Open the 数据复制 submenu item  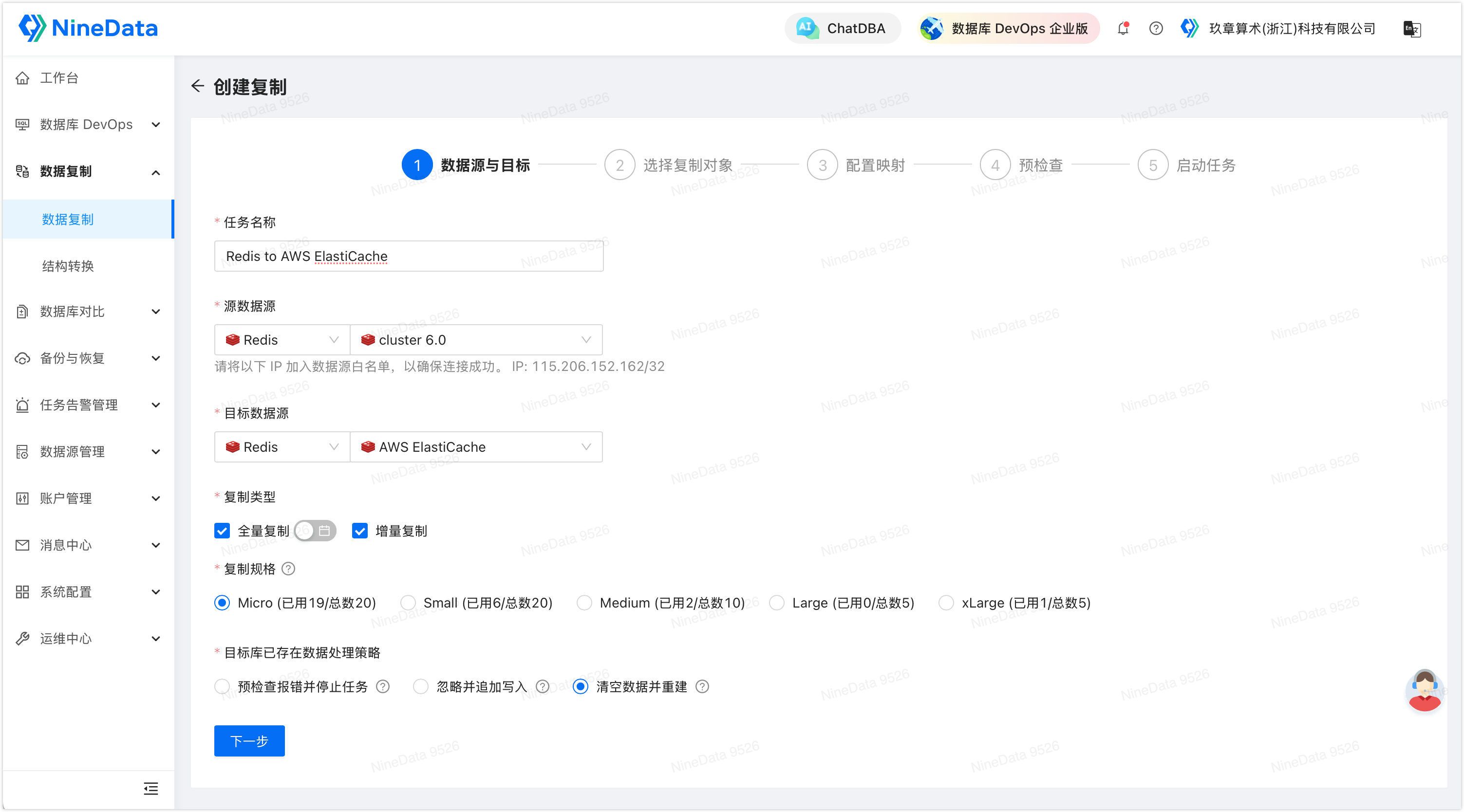tap(89, 219)
